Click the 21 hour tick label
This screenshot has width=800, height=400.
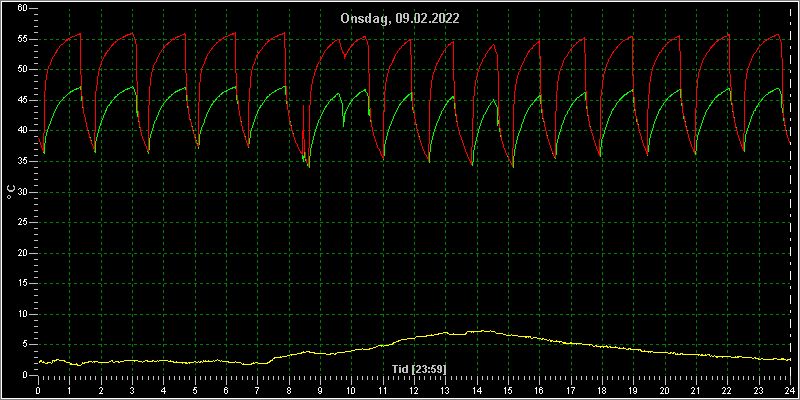(x=696, y=390)
